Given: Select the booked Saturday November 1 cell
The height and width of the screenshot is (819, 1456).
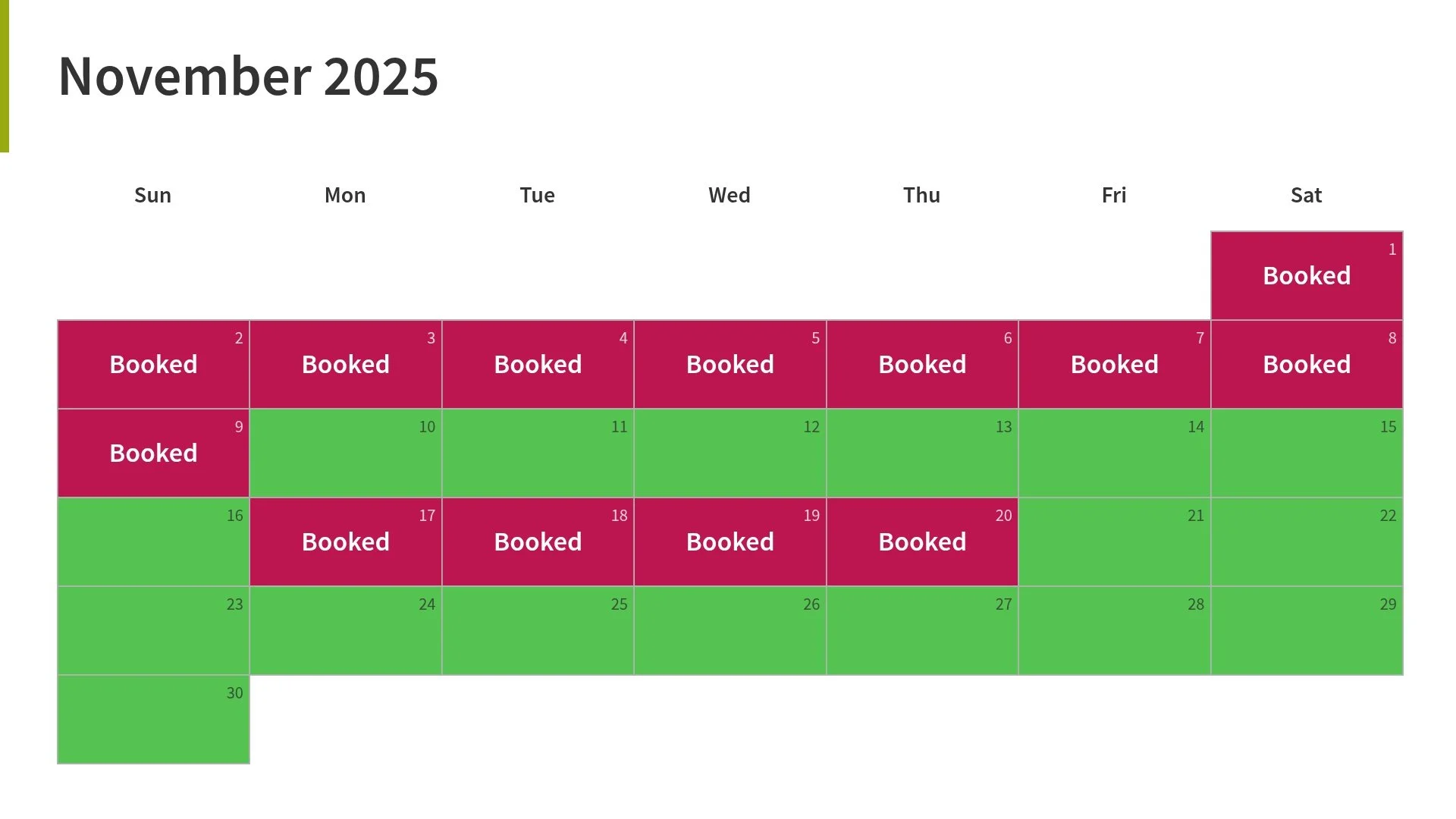Looking at the screenshot, I should click(x=1307, y=275).
